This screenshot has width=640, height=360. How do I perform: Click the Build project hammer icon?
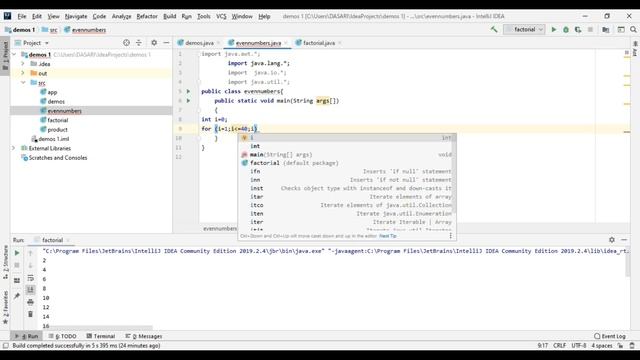494,29
